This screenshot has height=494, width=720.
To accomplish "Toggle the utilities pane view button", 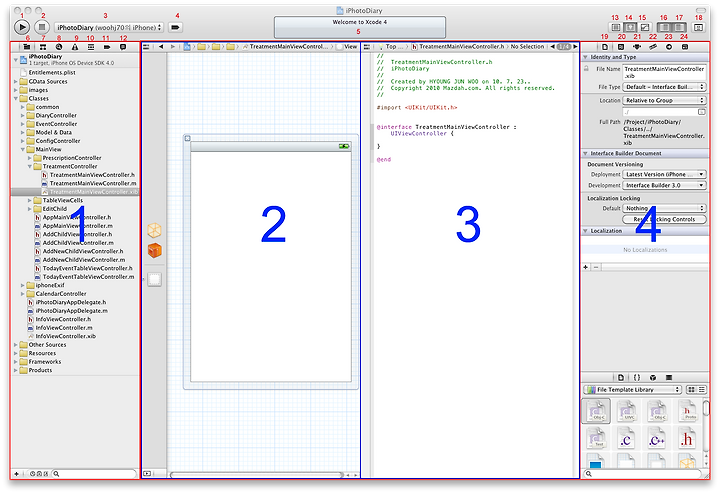I will (679, 28).
